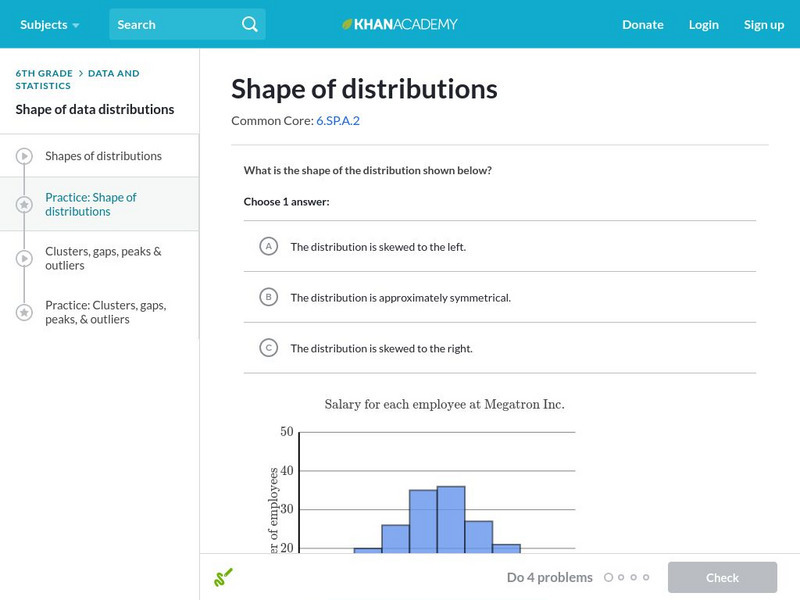Screen dimensions: 800x600
Task: Click the Khan Academy leaf logo
Action: [x=346, y=24]
